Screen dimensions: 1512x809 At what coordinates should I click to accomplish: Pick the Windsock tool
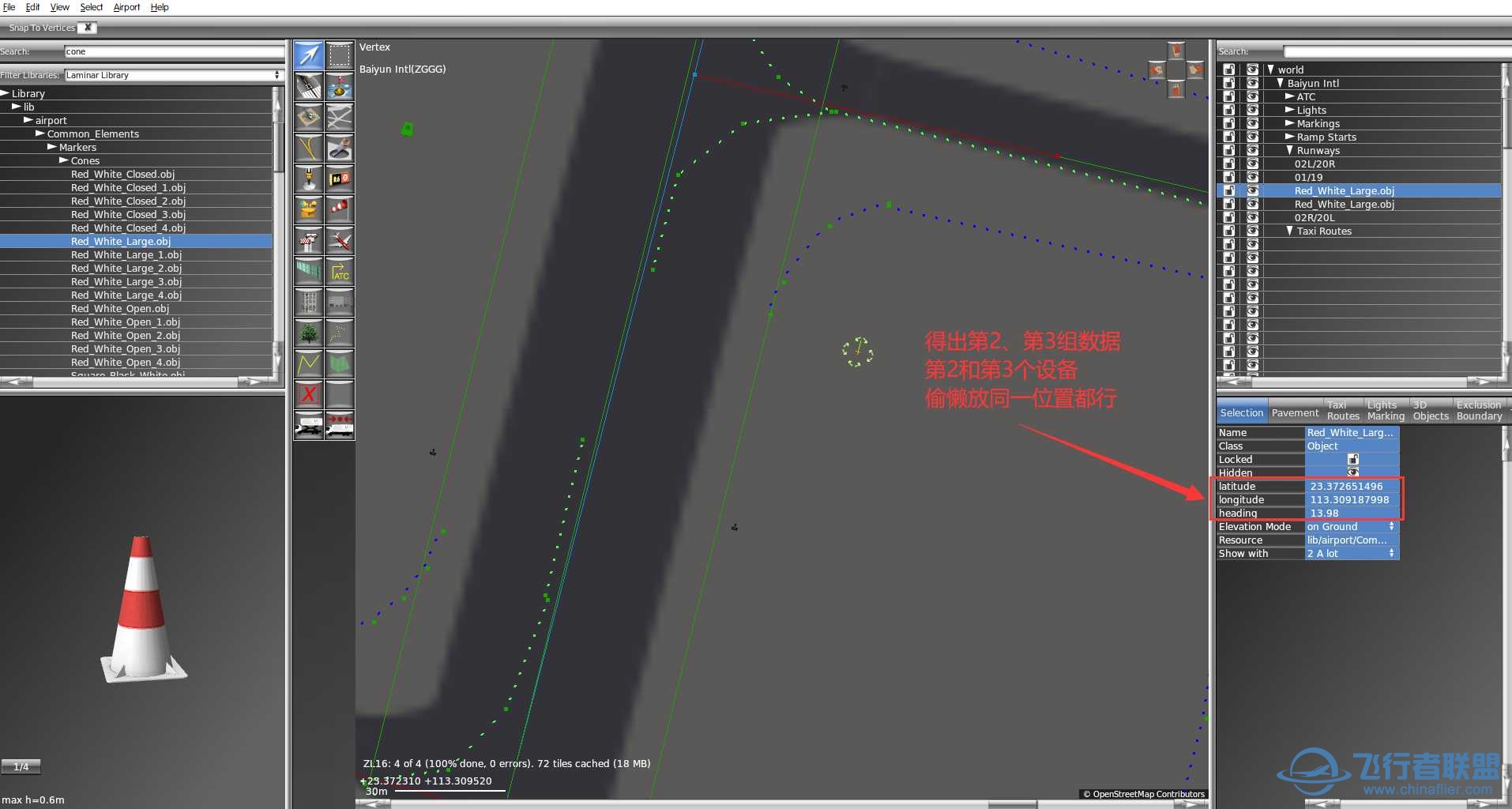click(340, 209)
